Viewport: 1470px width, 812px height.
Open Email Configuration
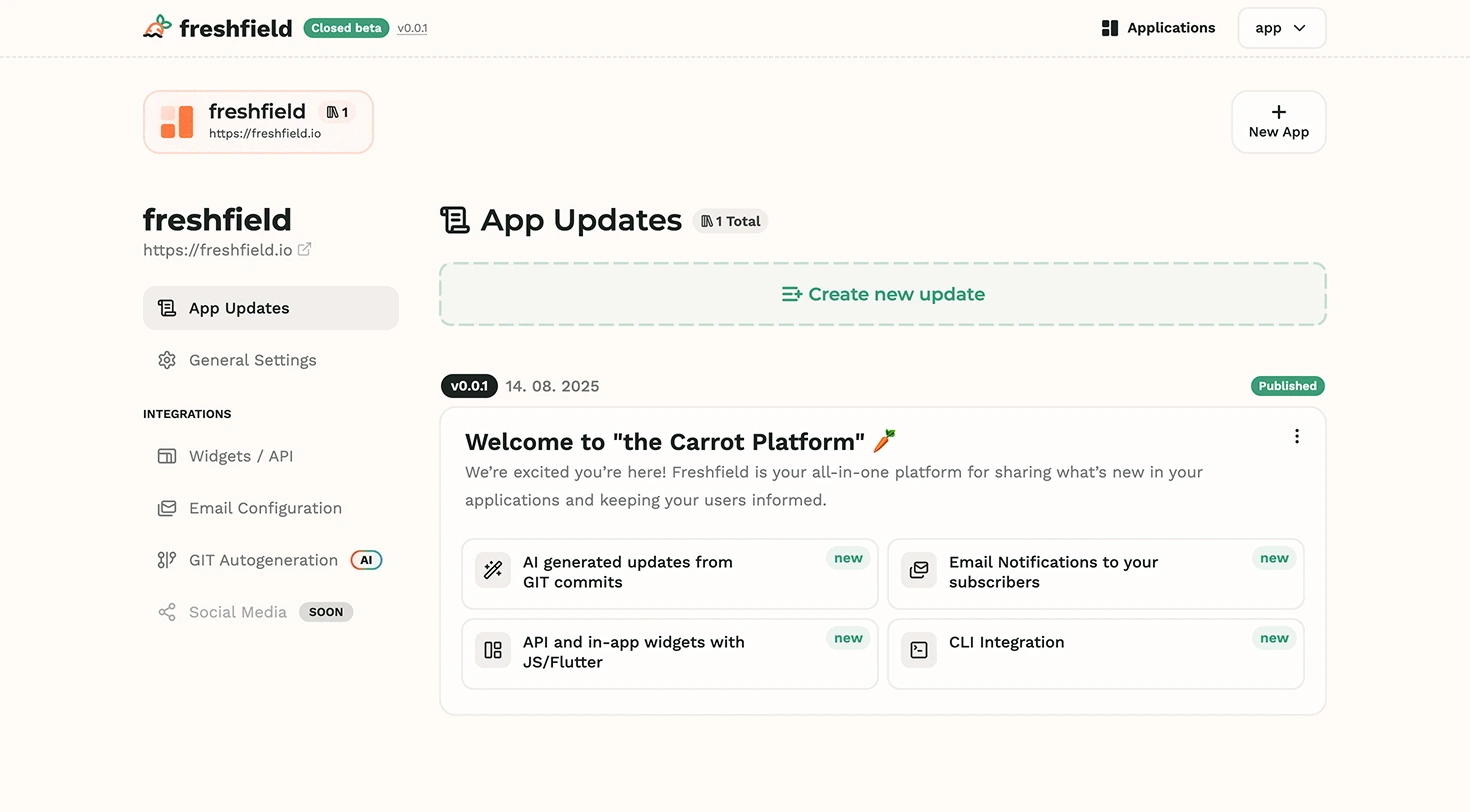[x=271, y=508]
